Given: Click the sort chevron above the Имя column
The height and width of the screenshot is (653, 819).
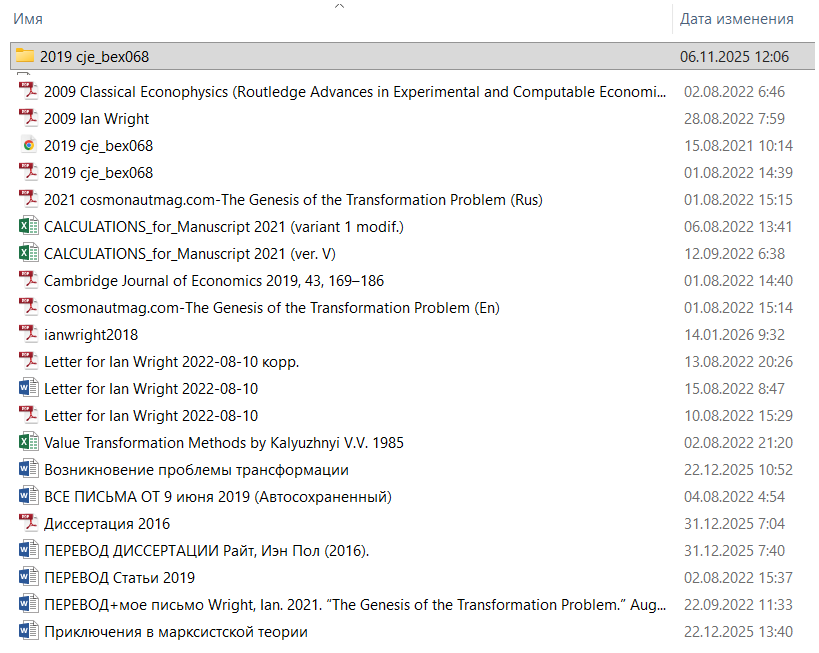Looking at the screenshot, I should 339,6.
